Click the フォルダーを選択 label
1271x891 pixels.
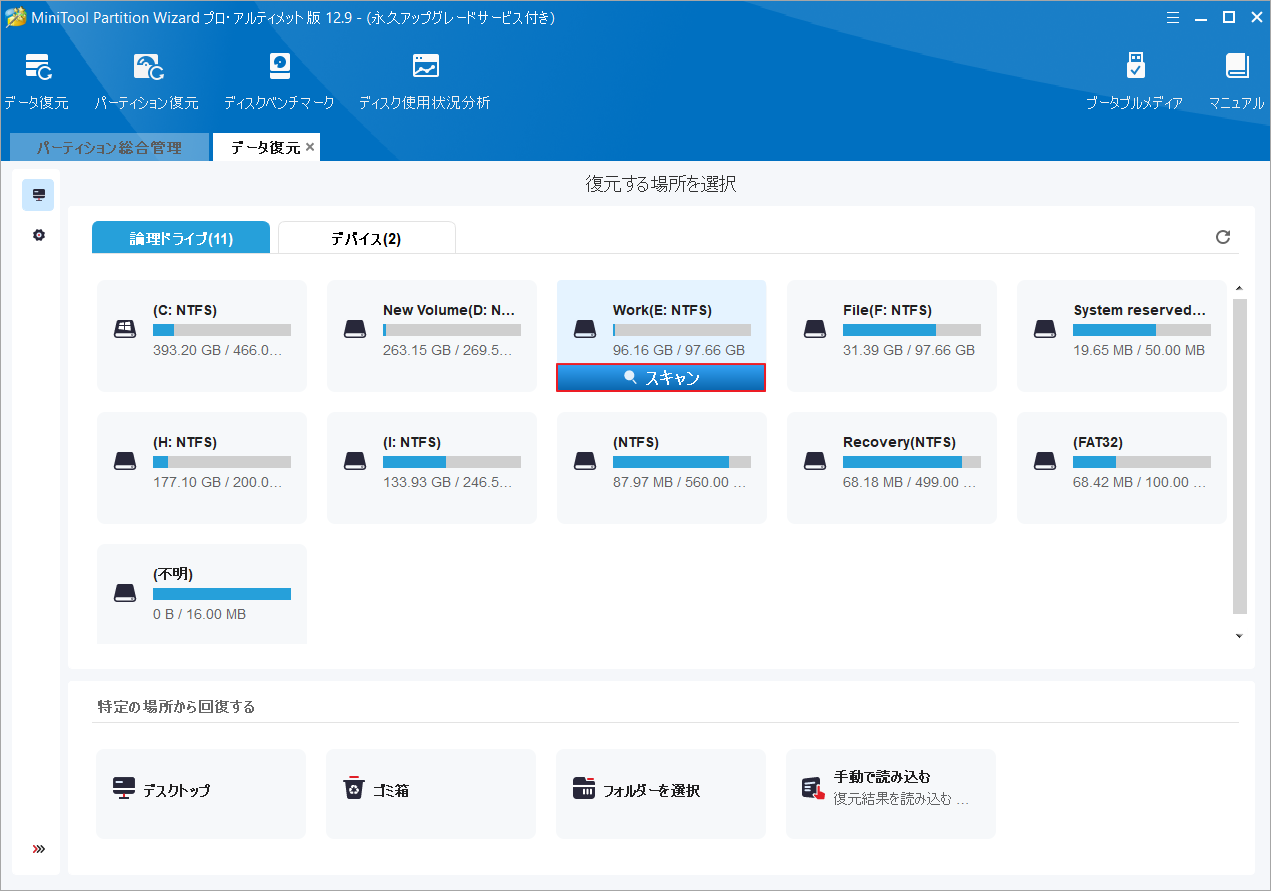coord(651,790)
